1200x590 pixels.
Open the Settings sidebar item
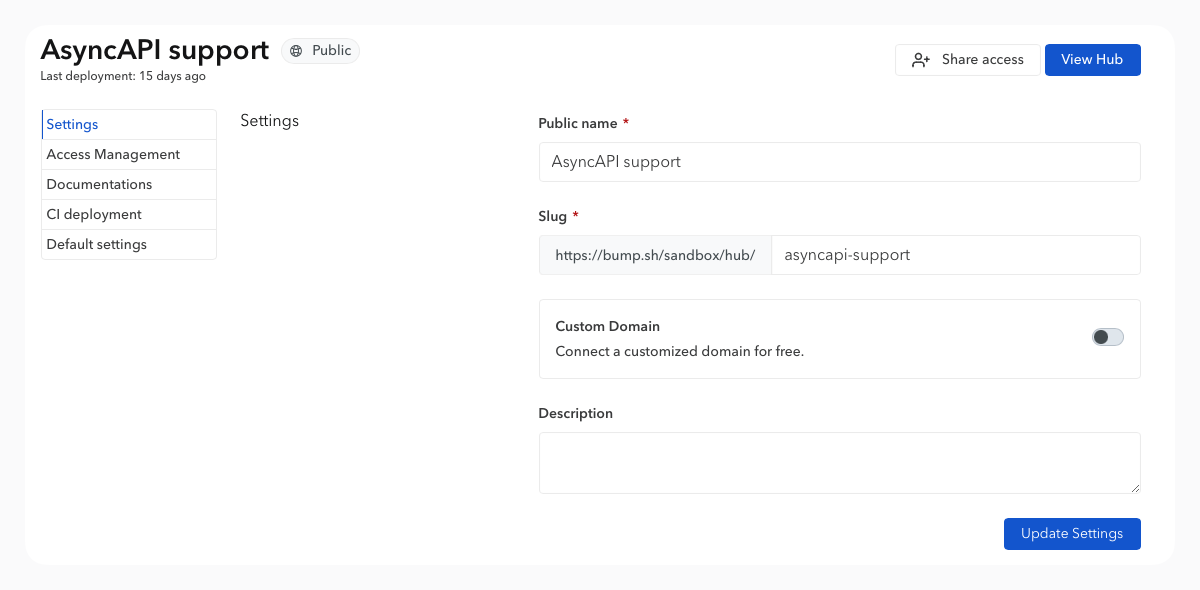coord(72,125)
